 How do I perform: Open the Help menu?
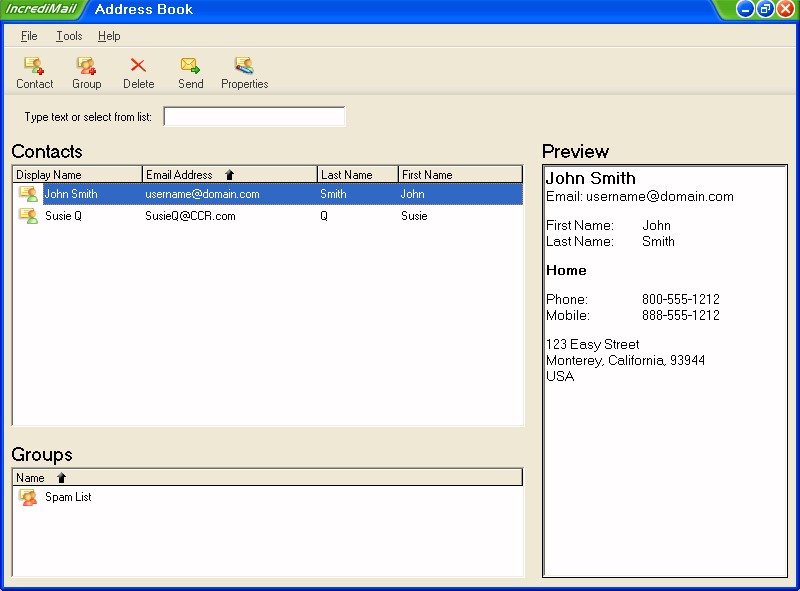[109, 36]
